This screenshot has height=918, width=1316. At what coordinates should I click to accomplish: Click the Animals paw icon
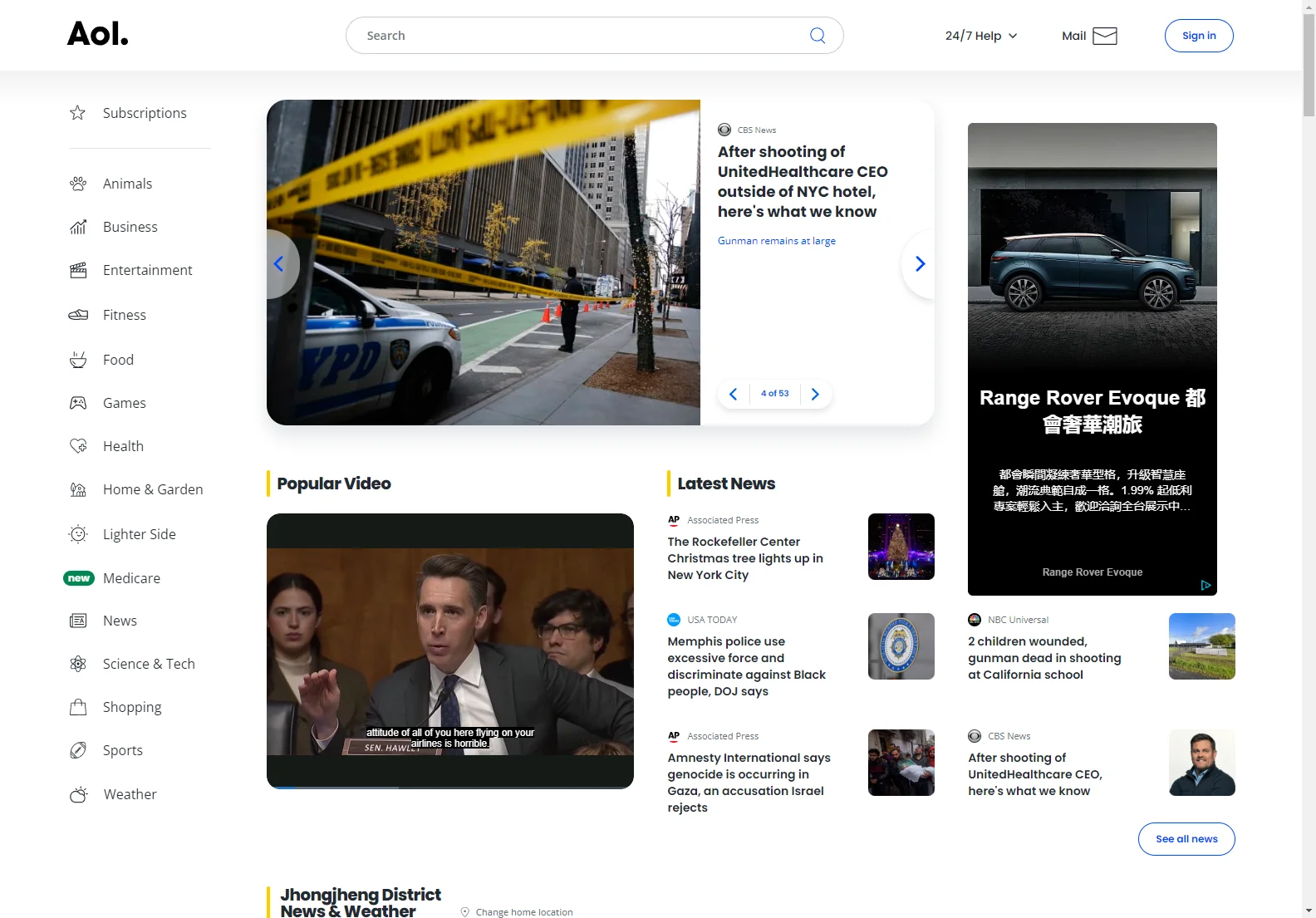[78, 184]
